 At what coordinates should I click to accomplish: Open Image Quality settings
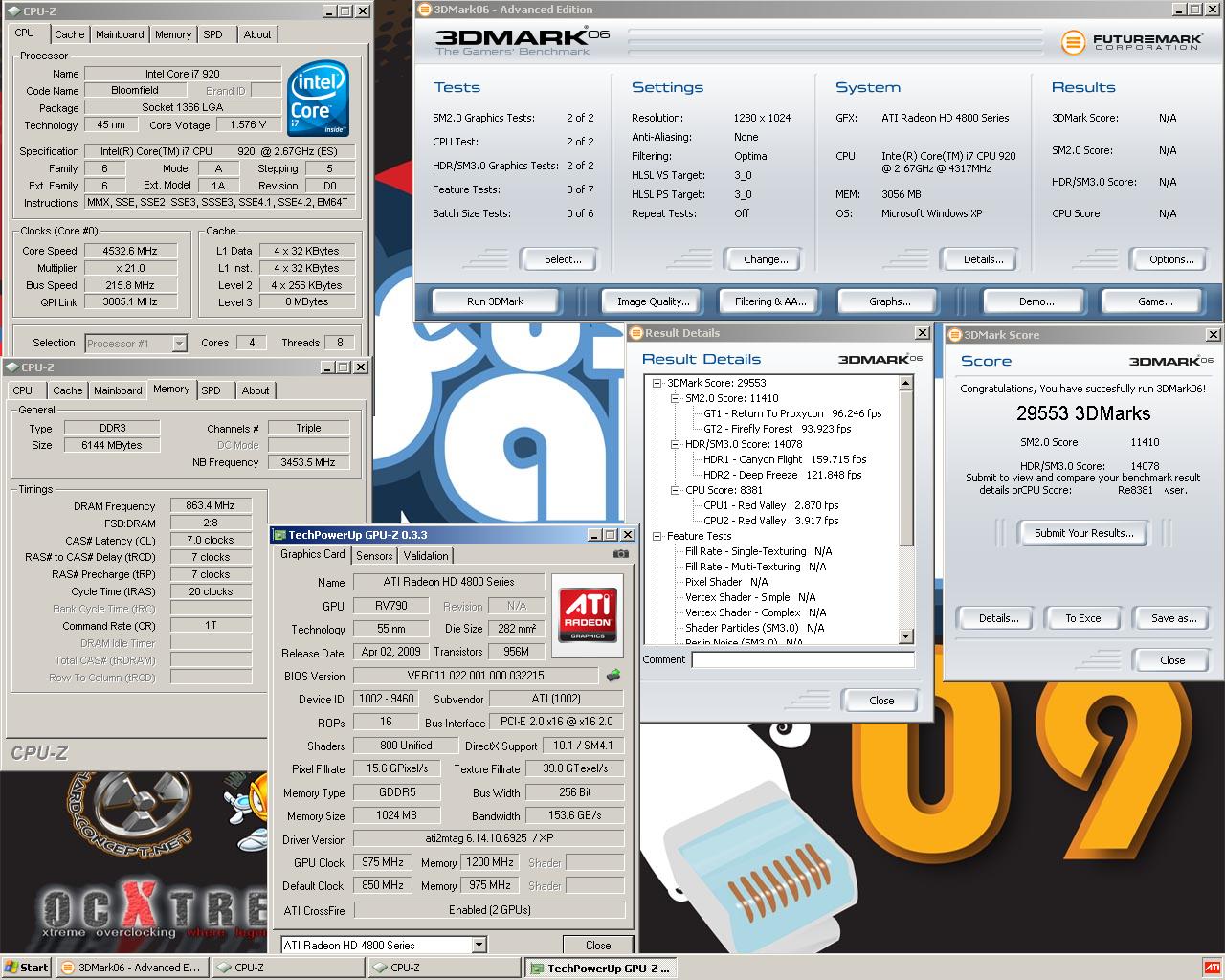tap(653, 301)
